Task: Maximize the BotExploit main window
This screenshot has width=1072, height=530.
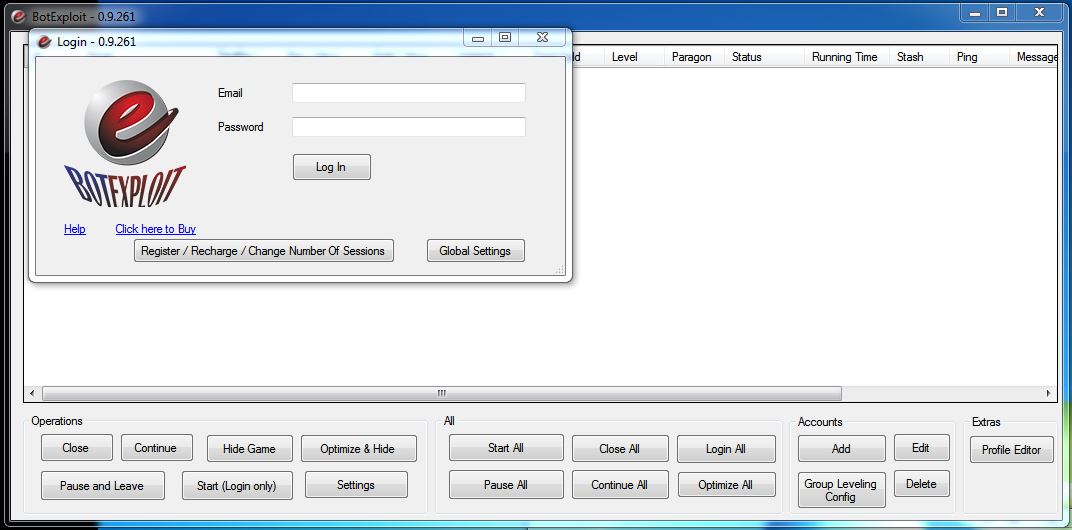Action: click(x=1002, y=13)
